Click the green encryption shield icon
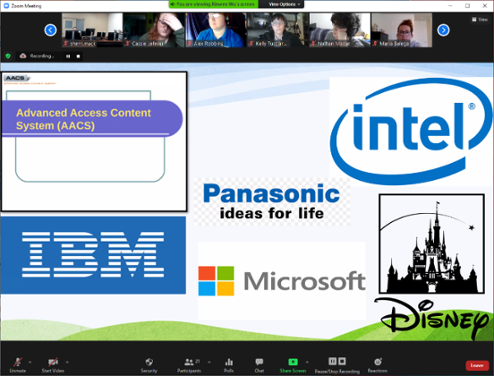494x376 pixels. point(8,56)
